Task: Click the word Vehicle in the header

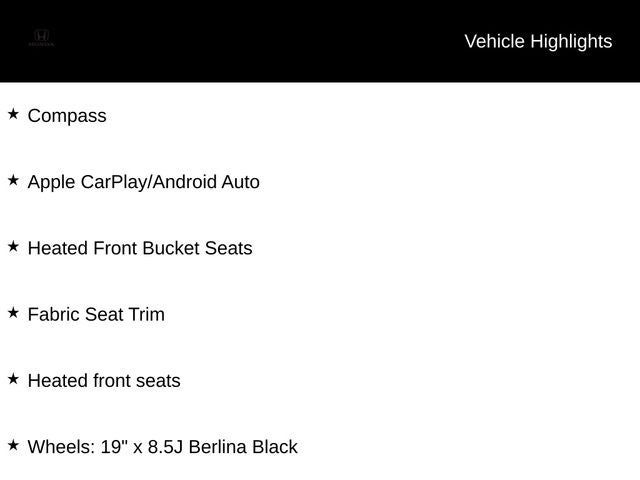Action: (x=494, y=41)
